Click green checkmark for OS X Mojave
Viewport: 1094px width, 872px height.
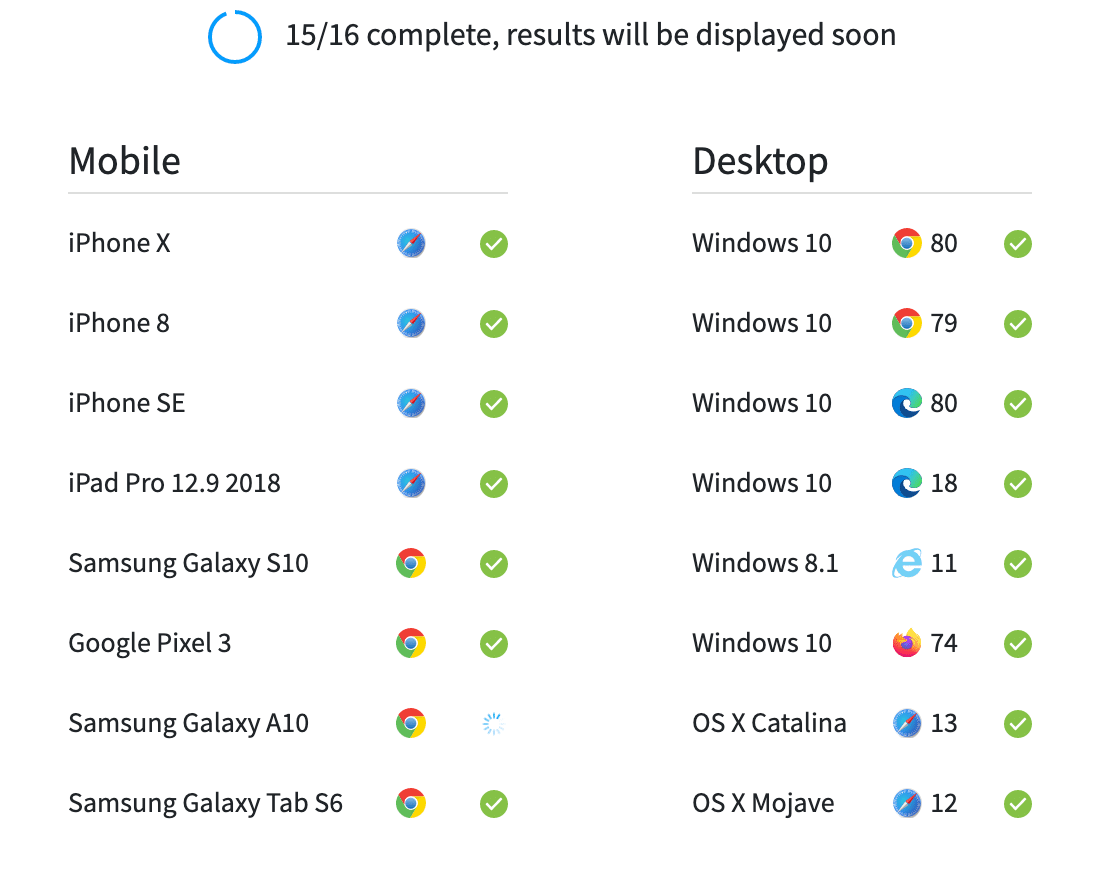click(1018, 804)
